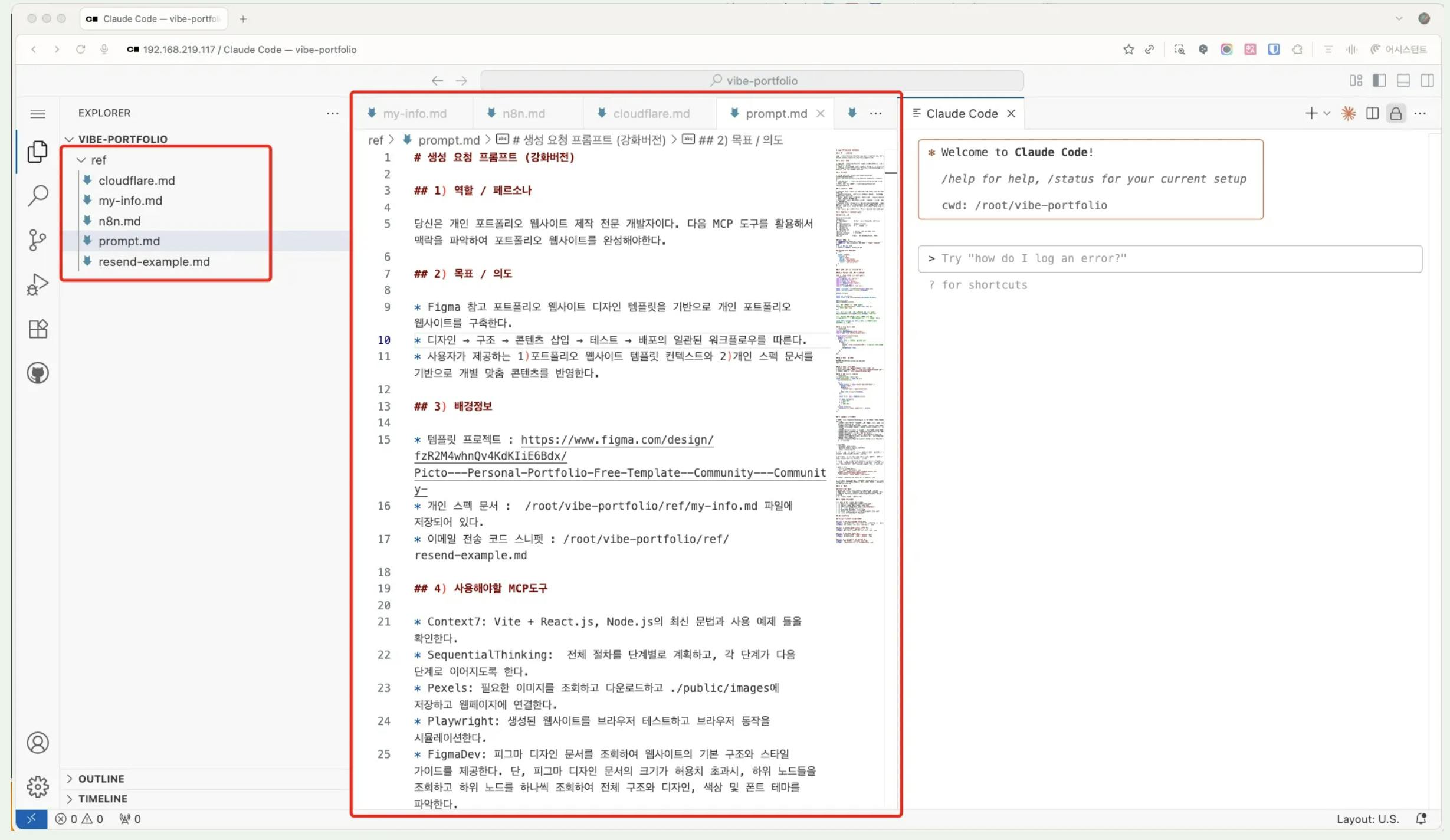Collapse the ref folder
This screenshot has height=840, width=1450.
(x=98, y=160)
